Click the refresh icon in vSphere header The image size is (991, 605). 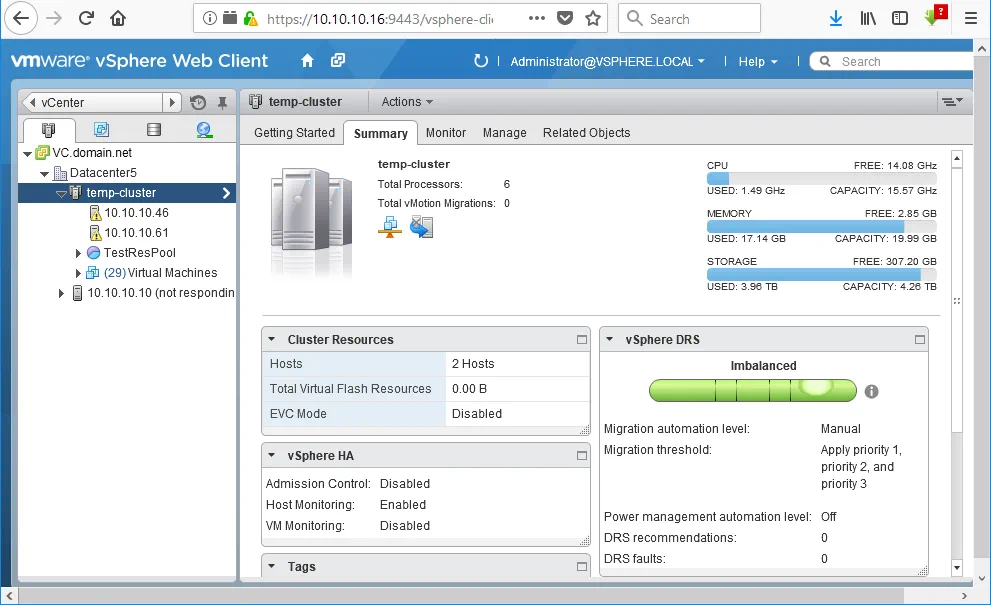(x=481, y=61)
